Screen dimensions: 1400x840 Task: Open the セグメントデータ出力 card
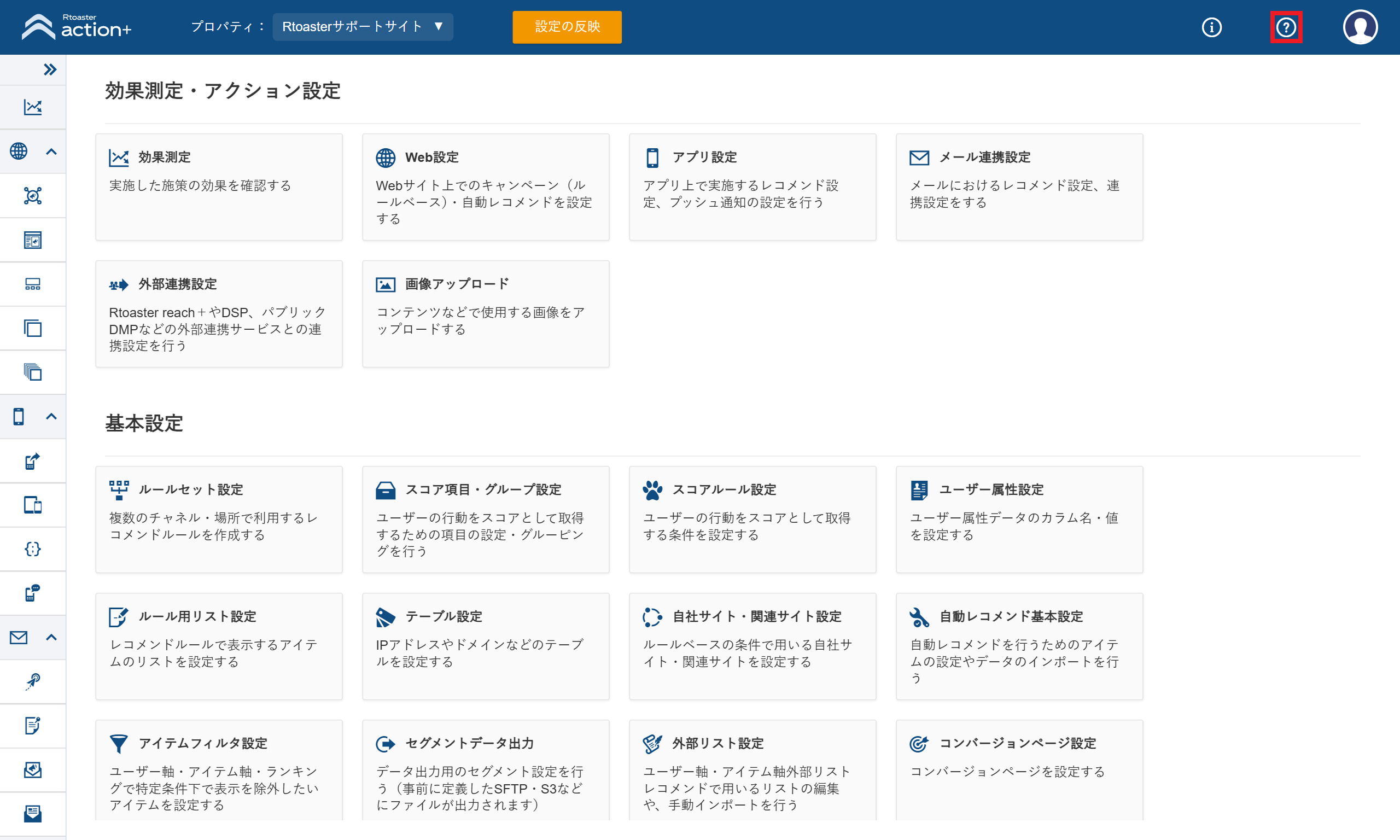tap(486, 771)
